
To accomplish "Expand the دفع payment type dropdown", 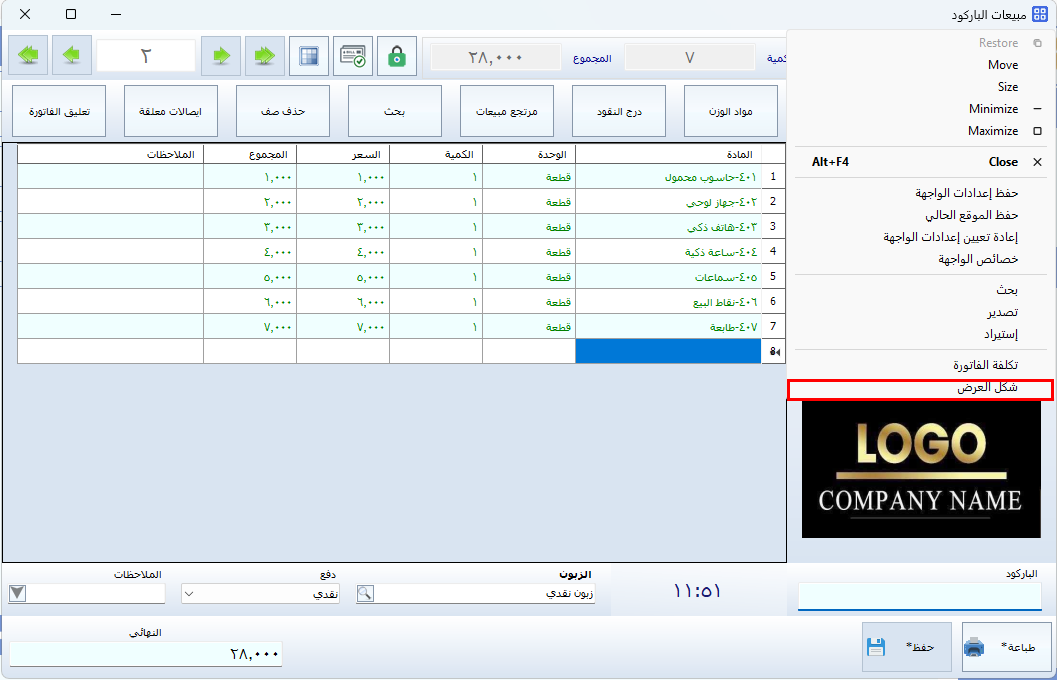I will click(x=189, y=594).
